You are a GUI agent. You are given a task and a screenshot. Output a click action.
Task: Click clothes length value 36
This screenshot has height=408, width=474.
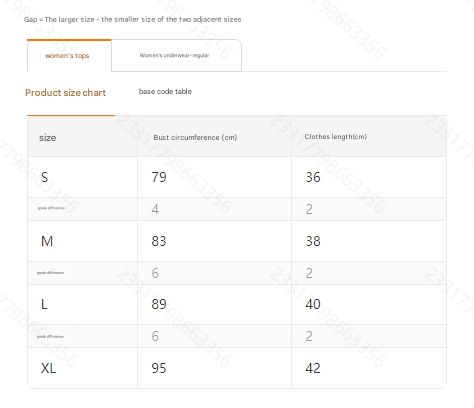pos(313,177)
